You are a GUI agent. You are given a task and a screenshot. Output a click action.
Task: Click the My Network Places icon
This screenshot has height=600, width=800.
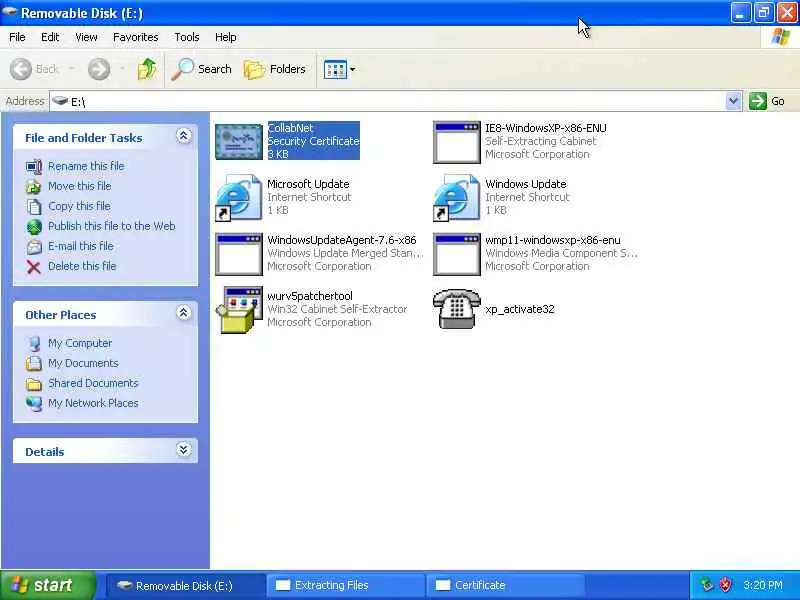pos(34,404)
